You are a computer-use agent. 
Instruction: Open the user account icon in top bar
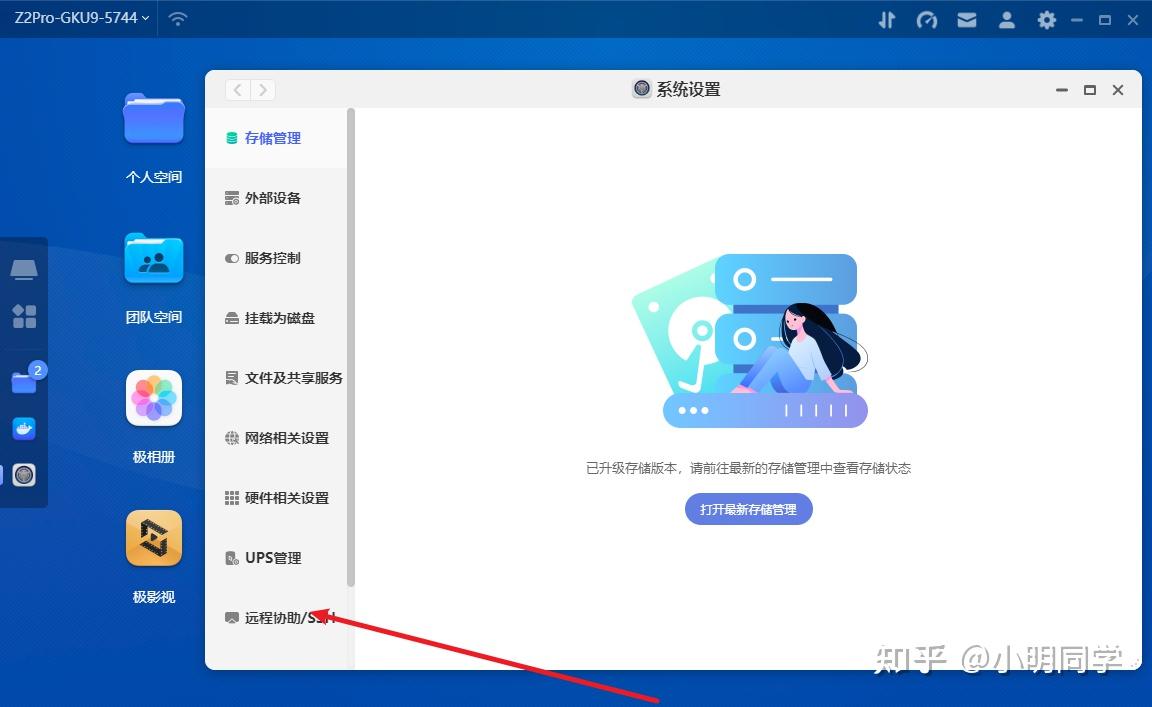(x=1006, y=18)
